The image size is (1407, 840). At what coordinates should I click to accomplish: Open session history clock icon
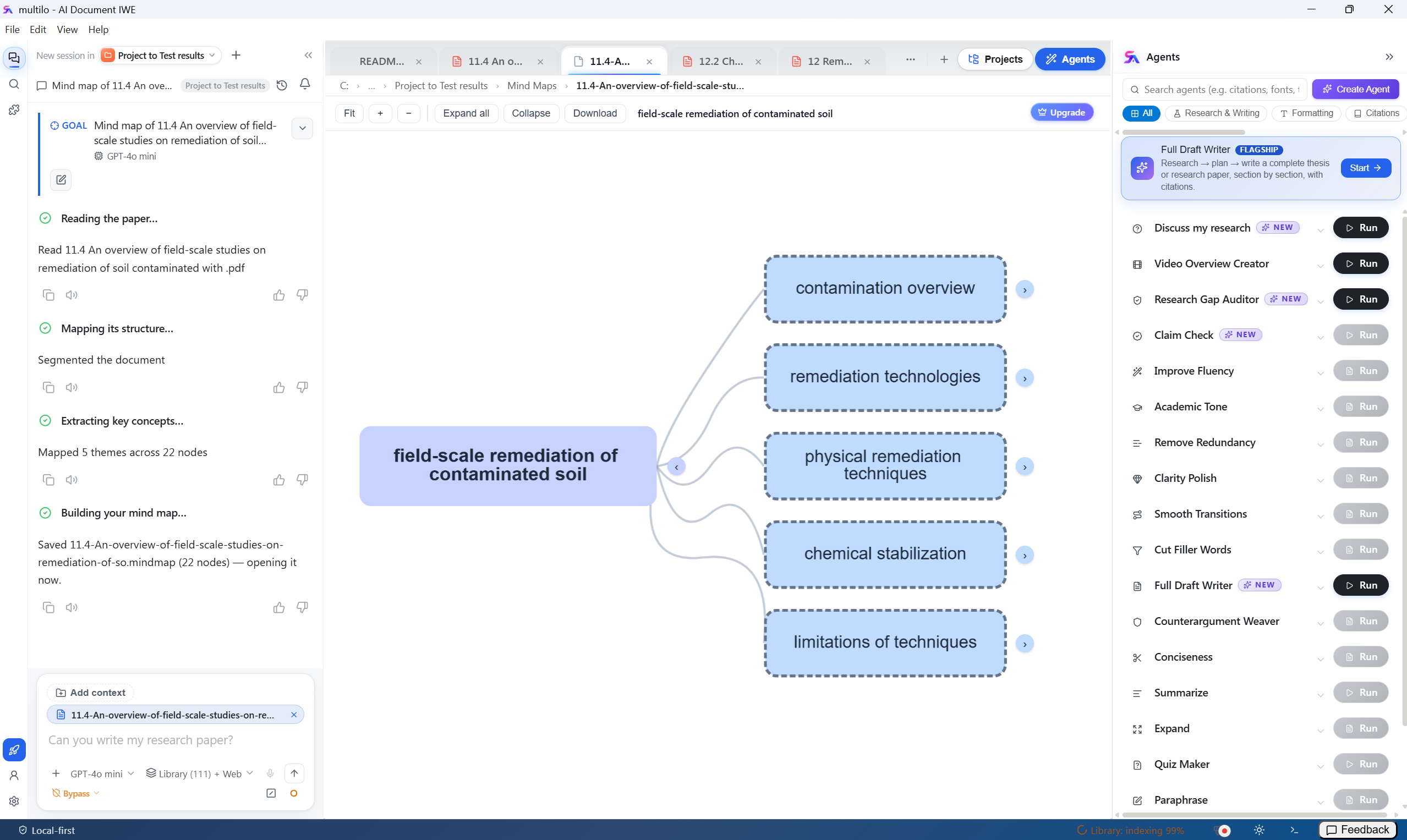point(281,85)
